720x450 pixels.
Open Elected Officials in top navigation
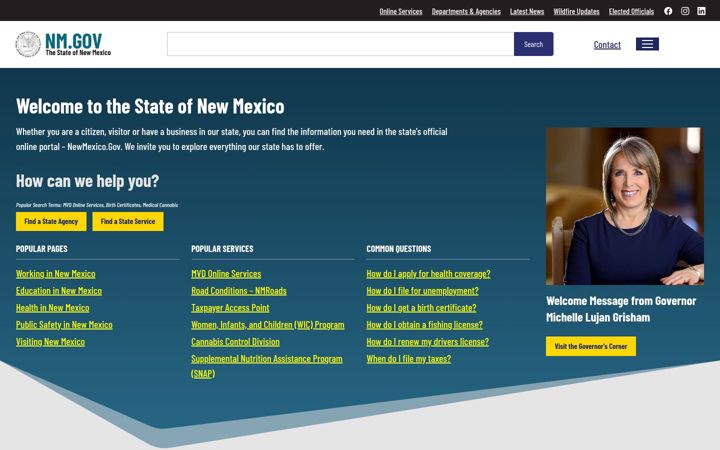coord(631,11)
